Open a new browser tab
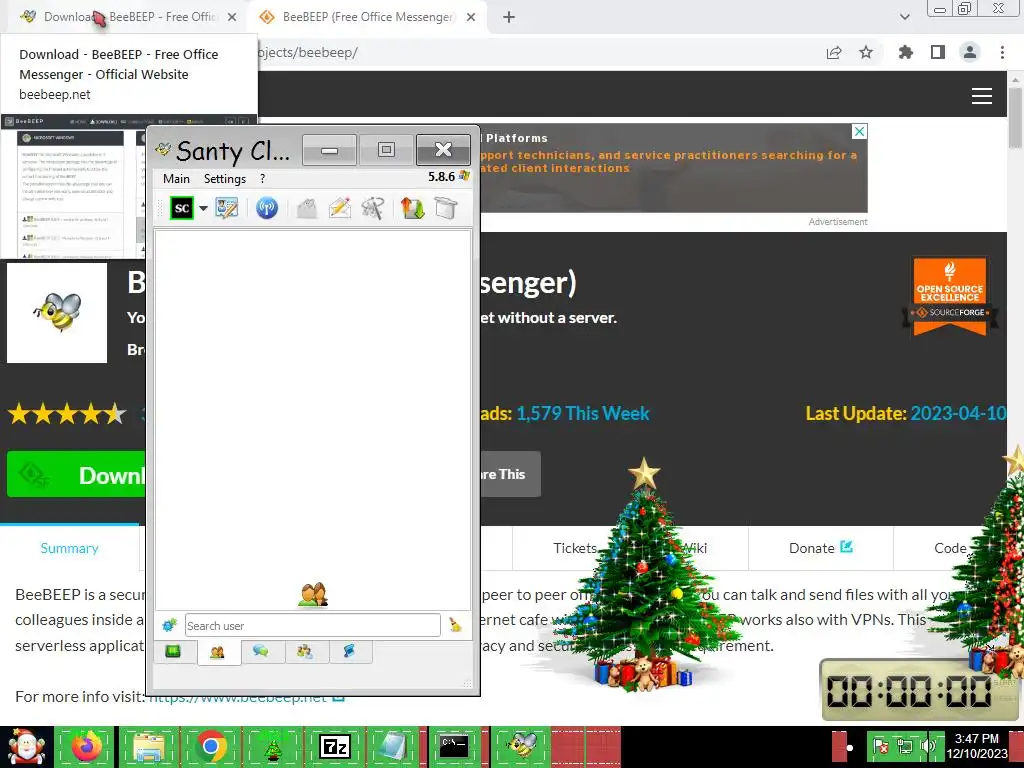 tap(509, 17)
